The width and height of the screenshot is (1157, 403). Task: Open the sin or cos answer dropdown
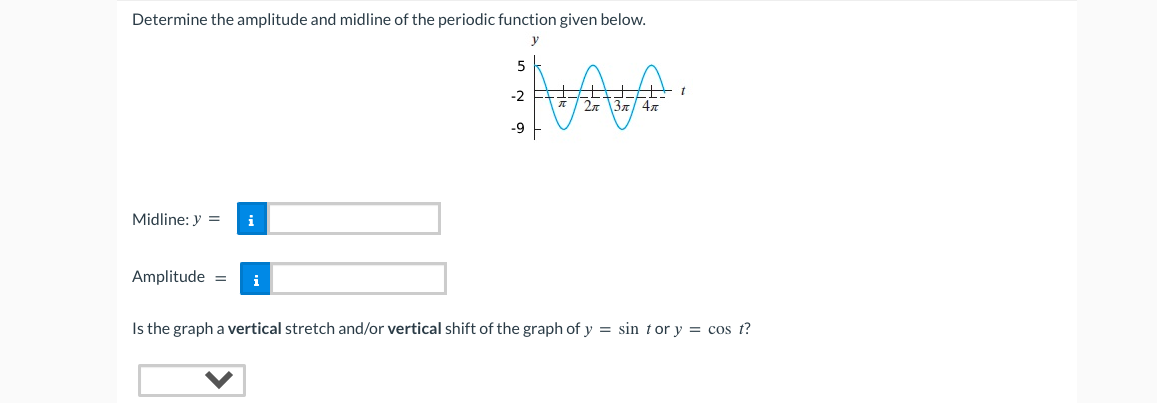tap(192, 380)
